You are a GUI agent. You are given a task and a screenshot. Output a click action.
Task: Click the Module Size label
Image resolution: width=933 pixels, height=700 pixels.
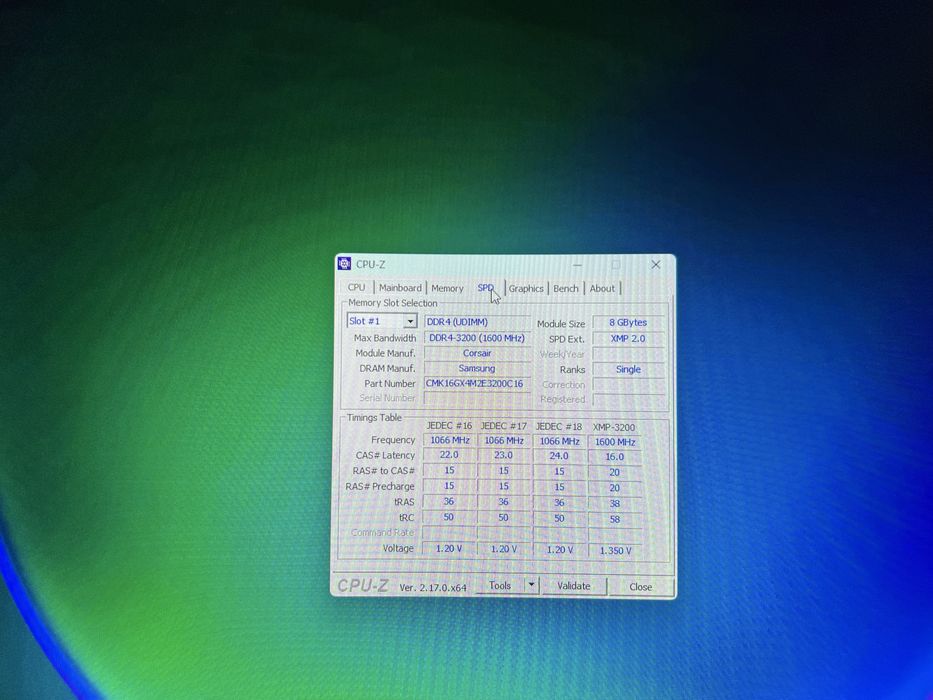click(561, 324)
